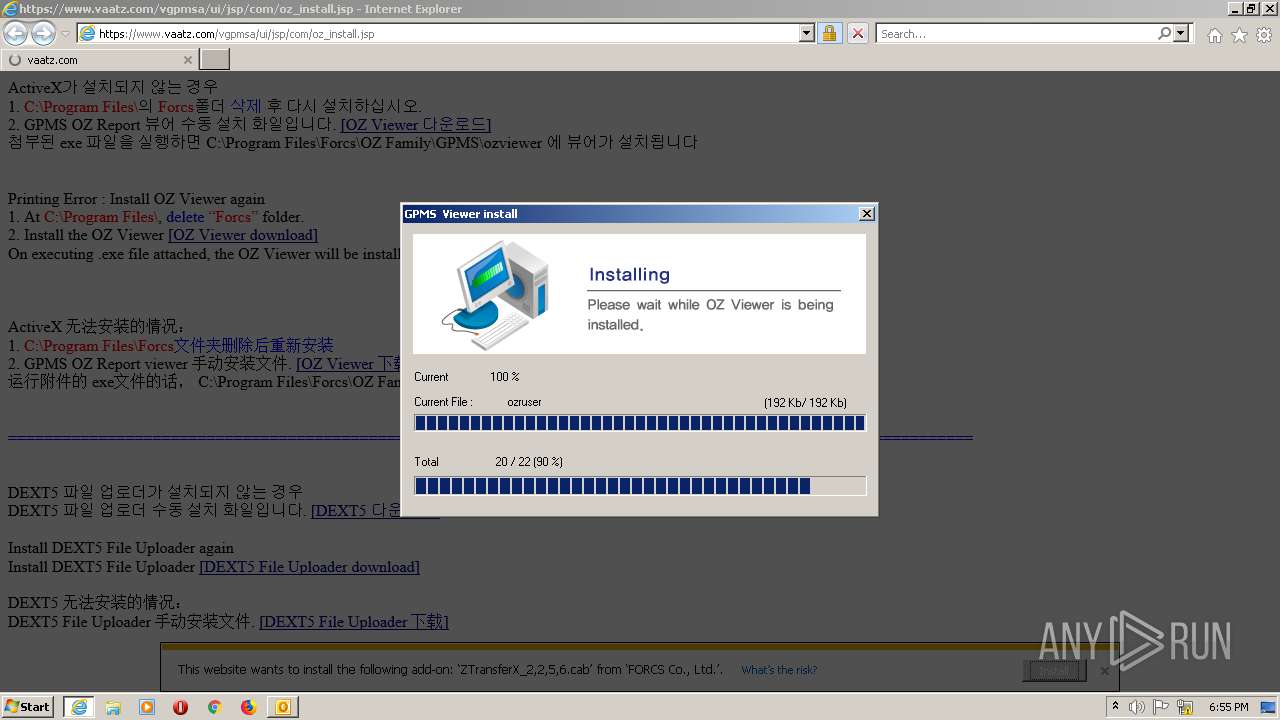Click into the Search box
The height and width of the screenshot is (720, 1280).
(1015, 33)
